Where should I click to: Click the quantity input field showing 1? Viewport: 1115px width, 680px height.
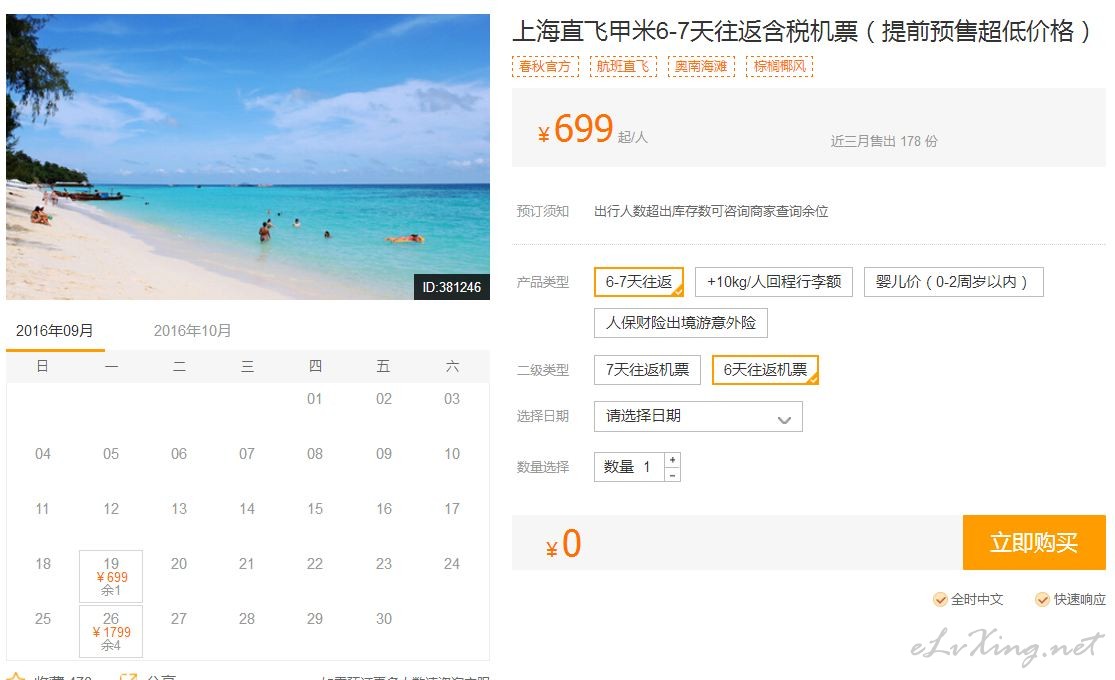click(629, 467)
